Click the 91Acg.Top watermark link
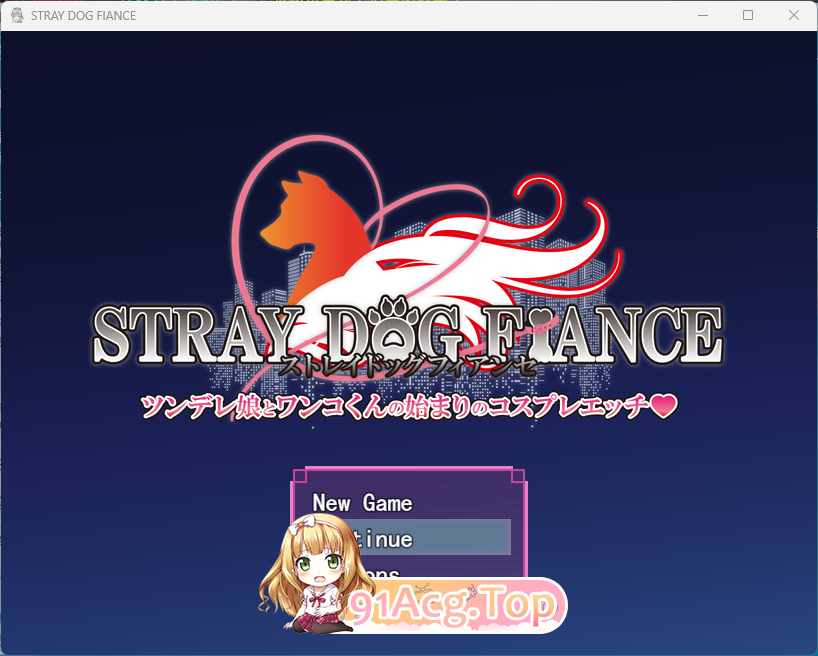The image size is (818, 656). click(x=452, y=604)
